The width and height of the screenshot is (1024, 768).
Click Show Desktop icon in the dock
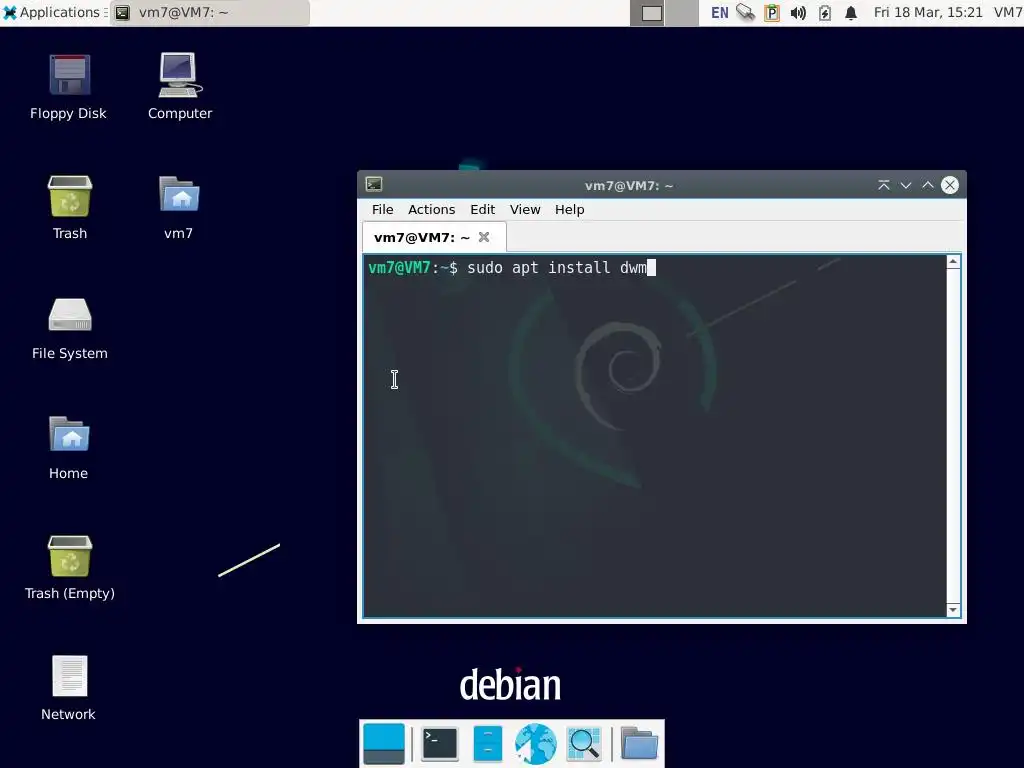383,744
